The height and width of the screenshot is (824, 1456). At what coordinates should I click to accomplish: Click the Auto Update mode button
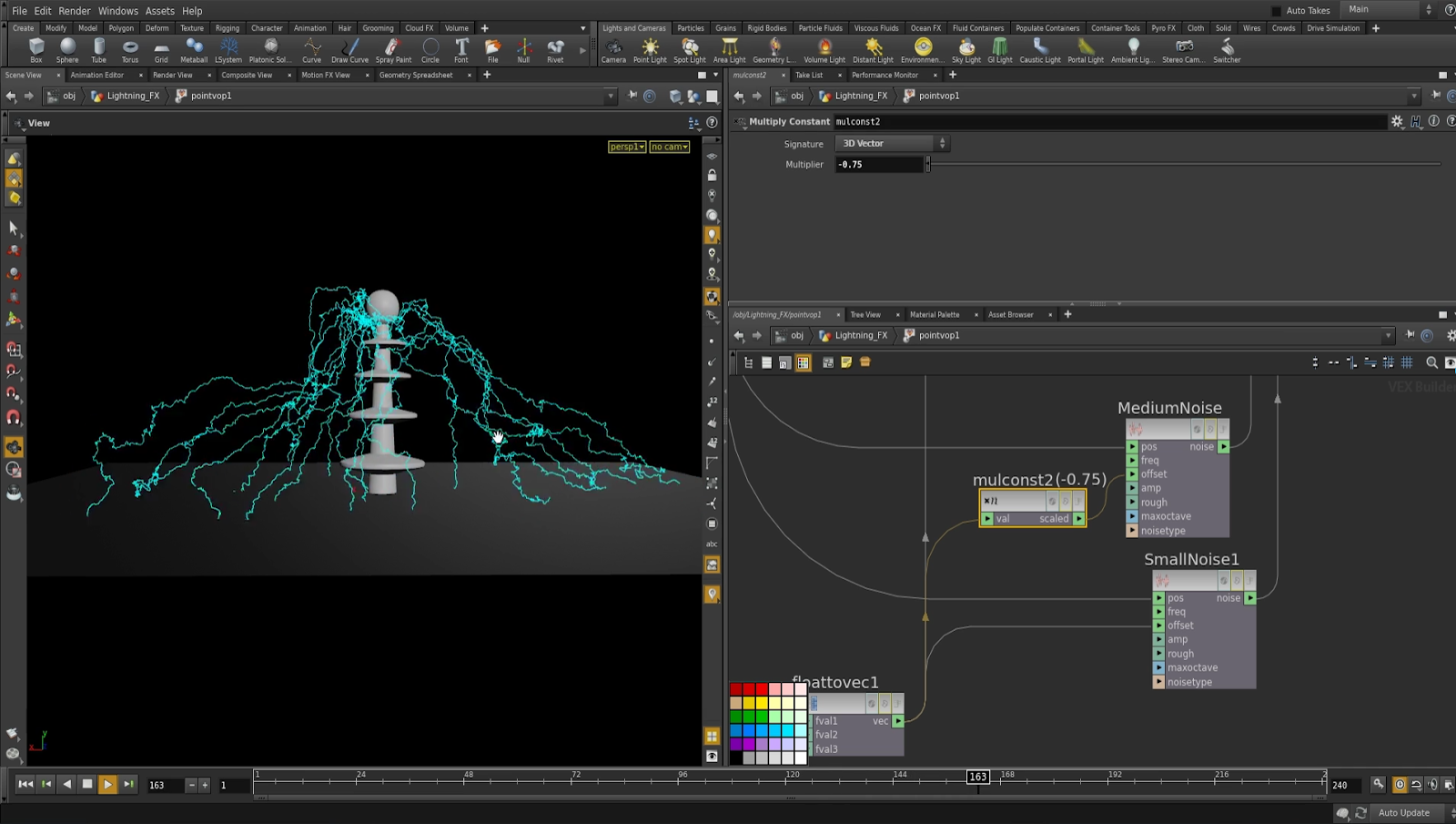(x=1404, y=812)
